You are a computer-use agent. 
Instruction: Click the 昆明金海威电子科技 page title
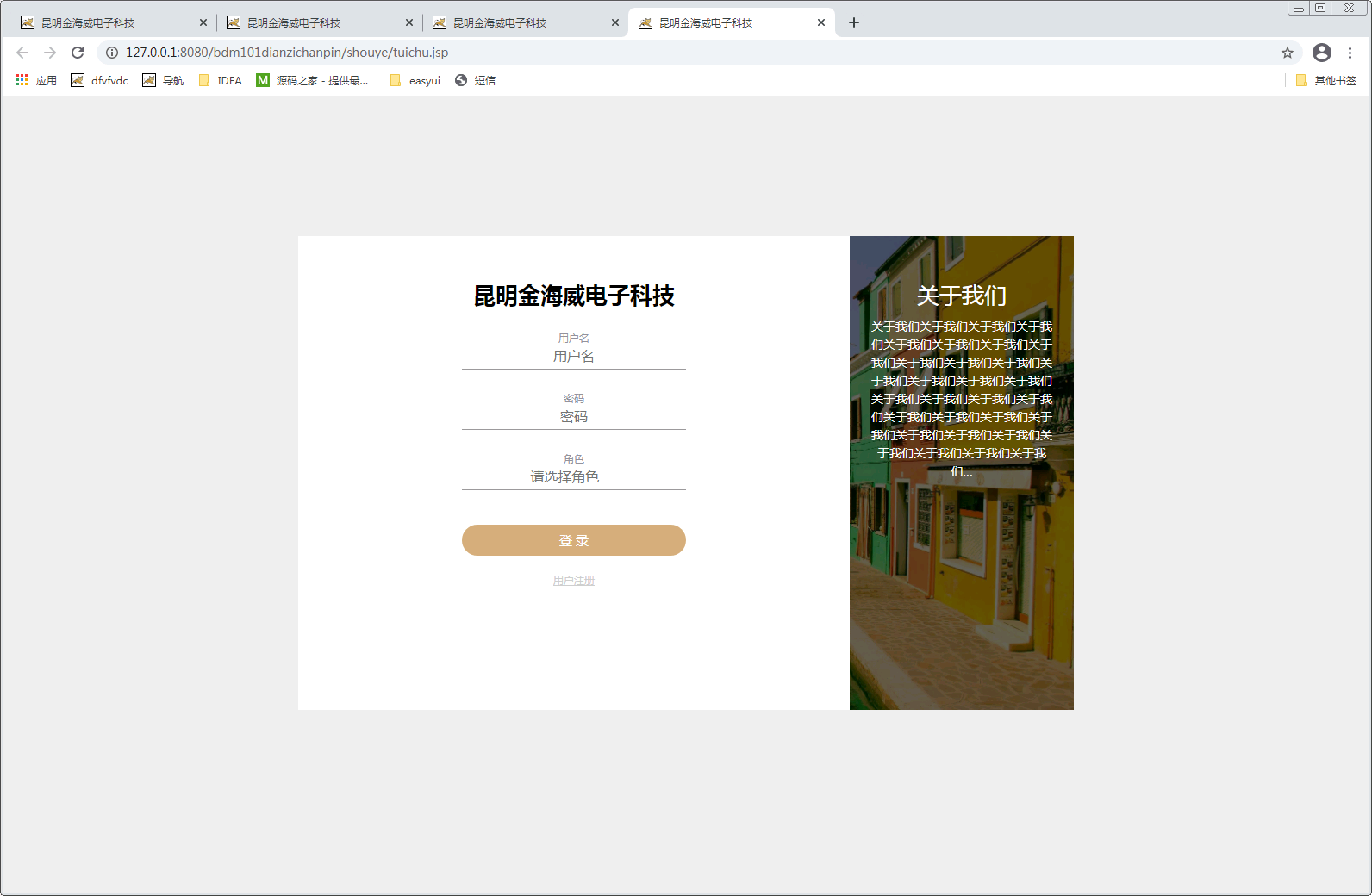click(x=574, y=296)
